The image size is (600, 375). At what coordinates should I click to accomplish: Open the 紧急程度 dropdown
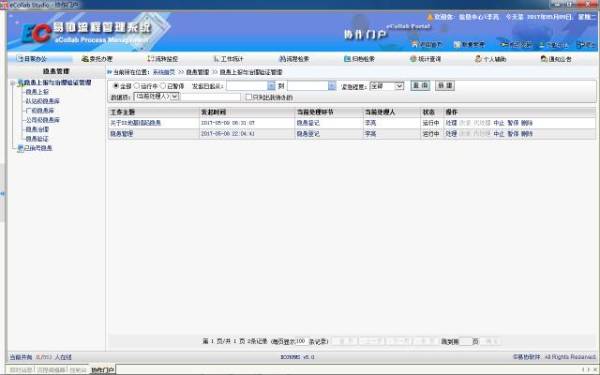[x=386, y=86]
